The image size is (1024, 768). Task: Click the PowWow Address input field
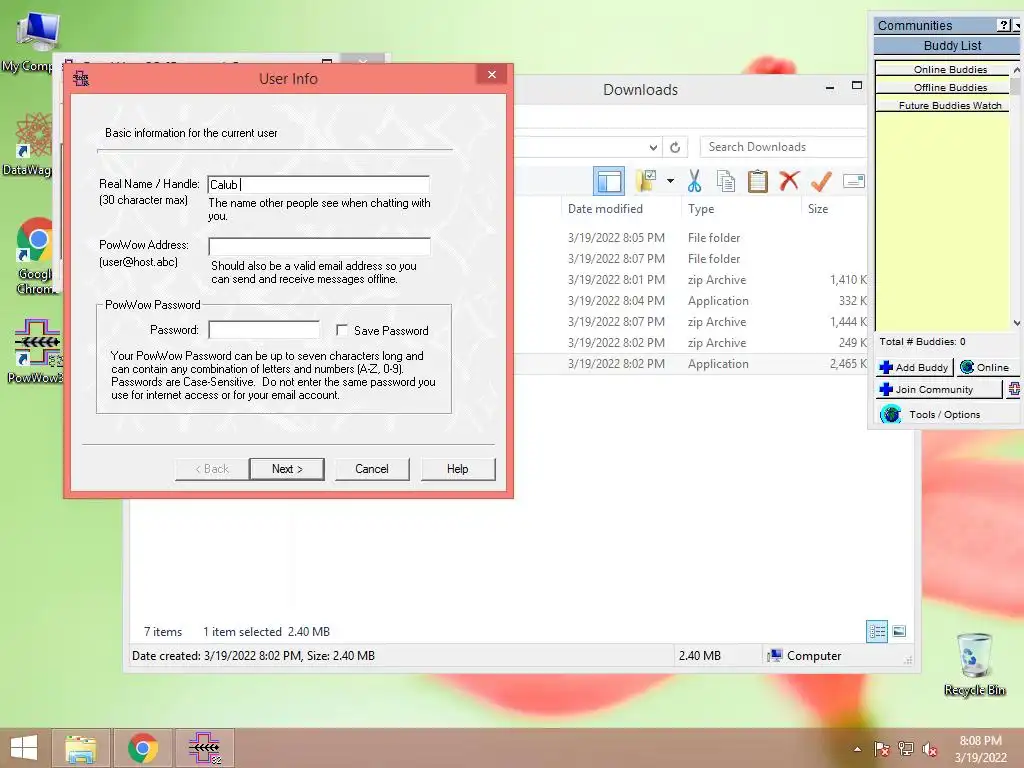tap(319, 246)
